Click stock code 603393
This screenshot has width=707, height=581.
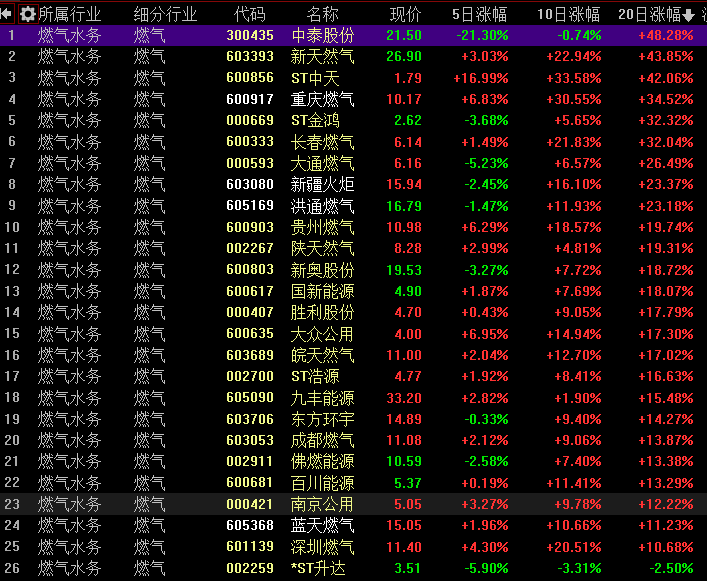250,56
